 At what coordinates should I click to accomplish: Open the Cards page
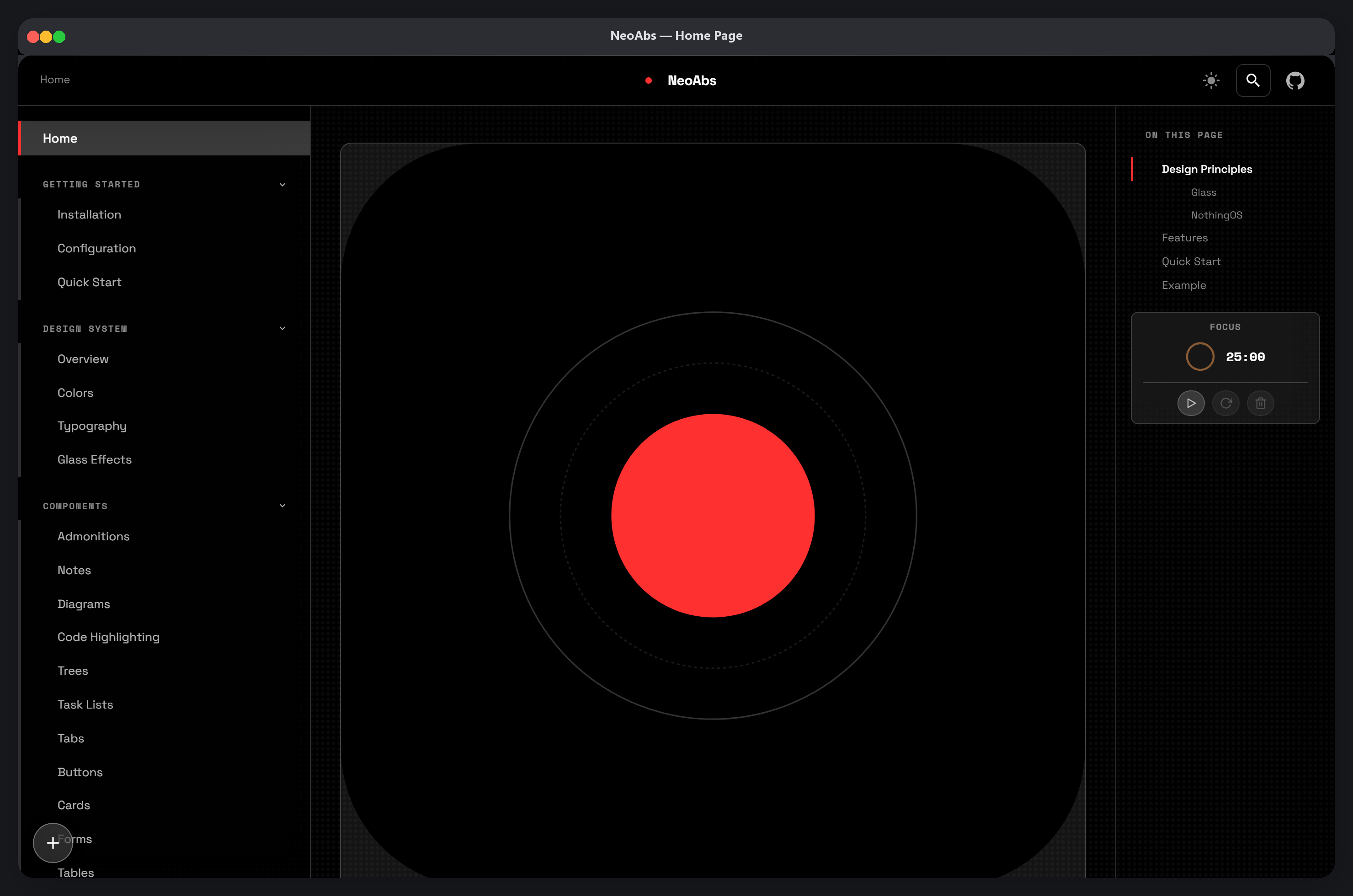(74, 805)
